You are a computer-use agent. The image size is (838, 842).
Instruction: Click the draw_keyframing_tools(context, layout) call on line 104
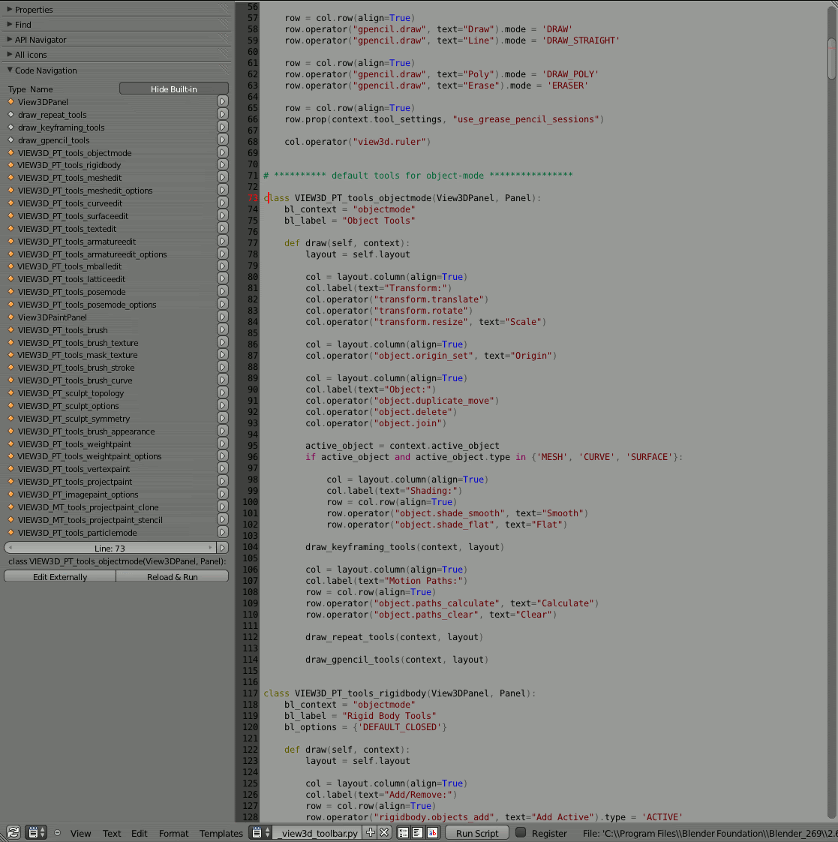pyautogui.click(x=405, y=547)
